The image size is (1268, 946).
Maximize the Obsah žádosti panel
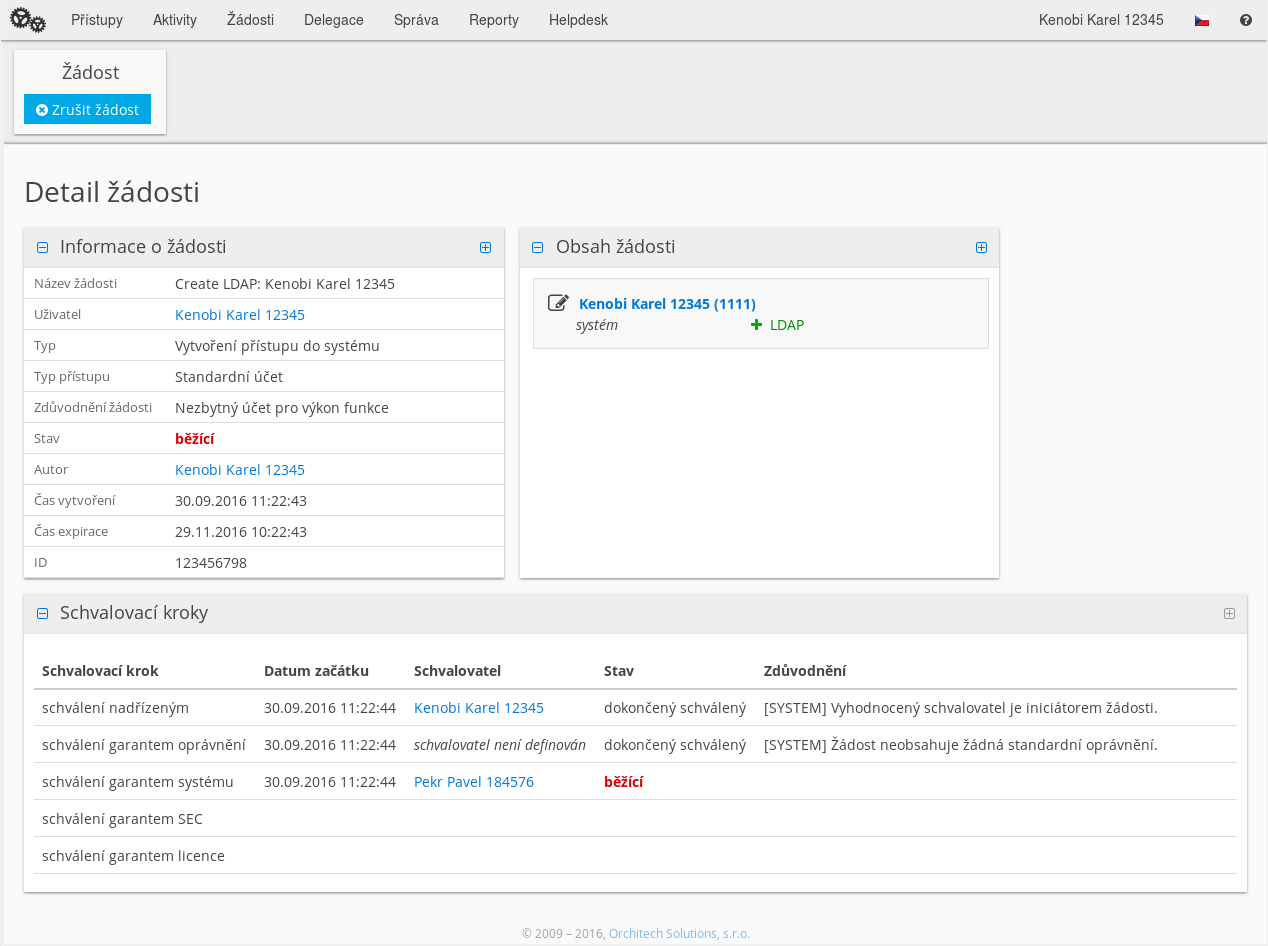[x=981, y=248]
